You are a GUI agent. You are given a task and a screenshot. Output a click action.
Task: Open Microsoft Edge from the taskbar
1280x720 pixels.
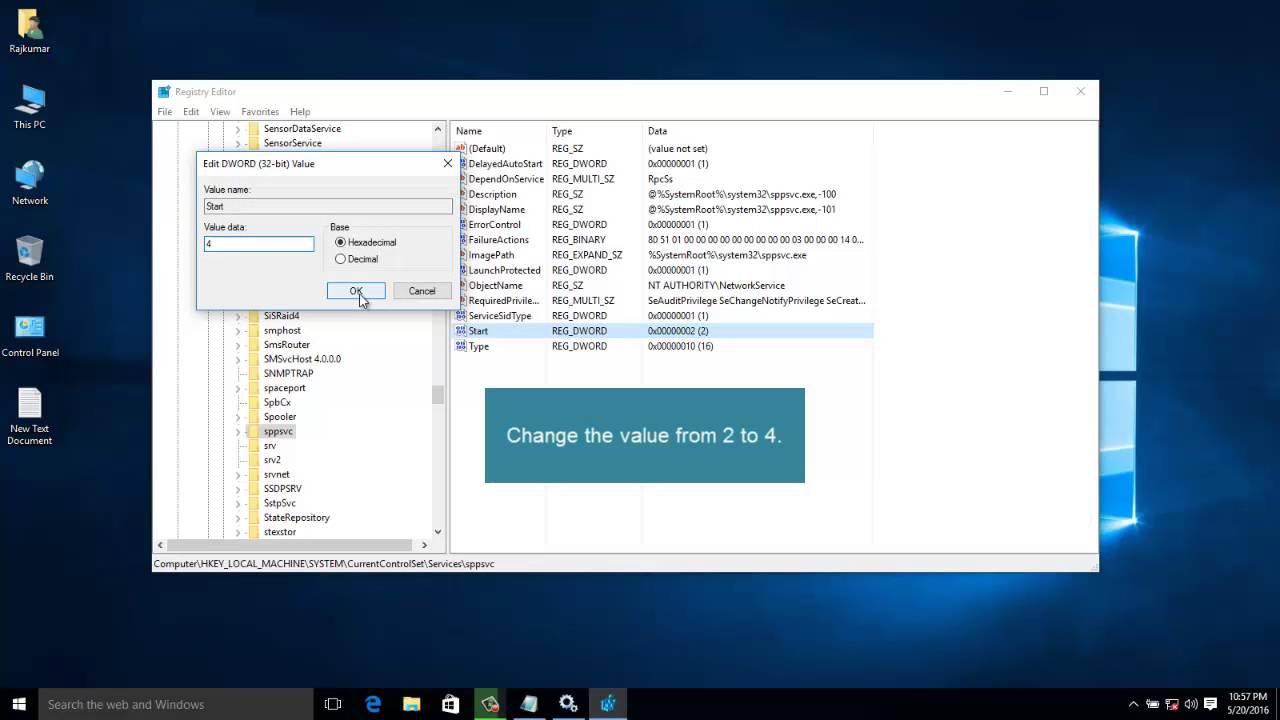tap(373, 704)
